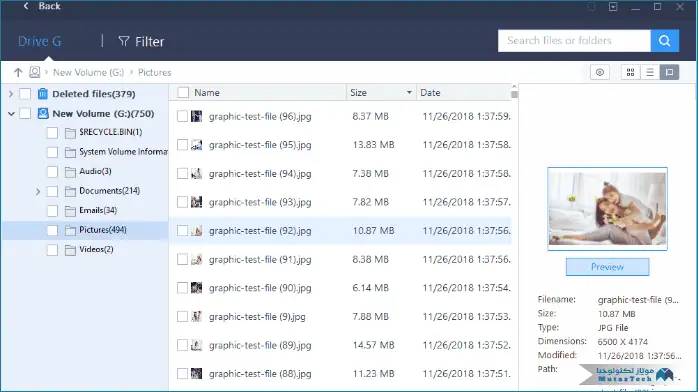
Task: Switch to grid thumbnail view
Action: pyautogui.click(x=630, y=72)
